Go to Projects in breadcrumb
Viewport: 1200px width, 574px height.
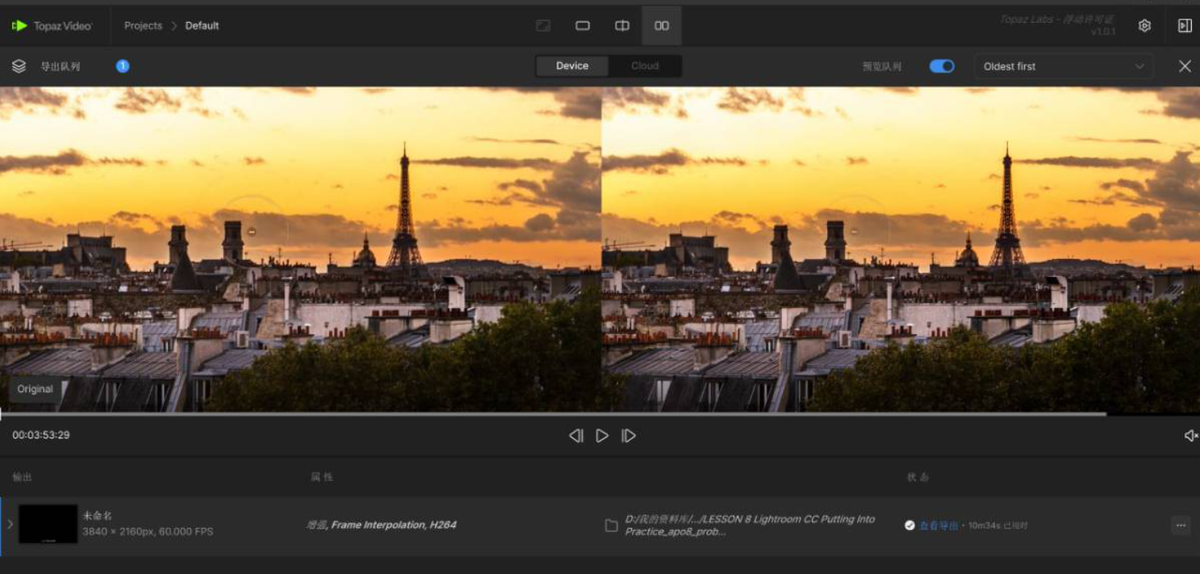(x=143, y=26)
